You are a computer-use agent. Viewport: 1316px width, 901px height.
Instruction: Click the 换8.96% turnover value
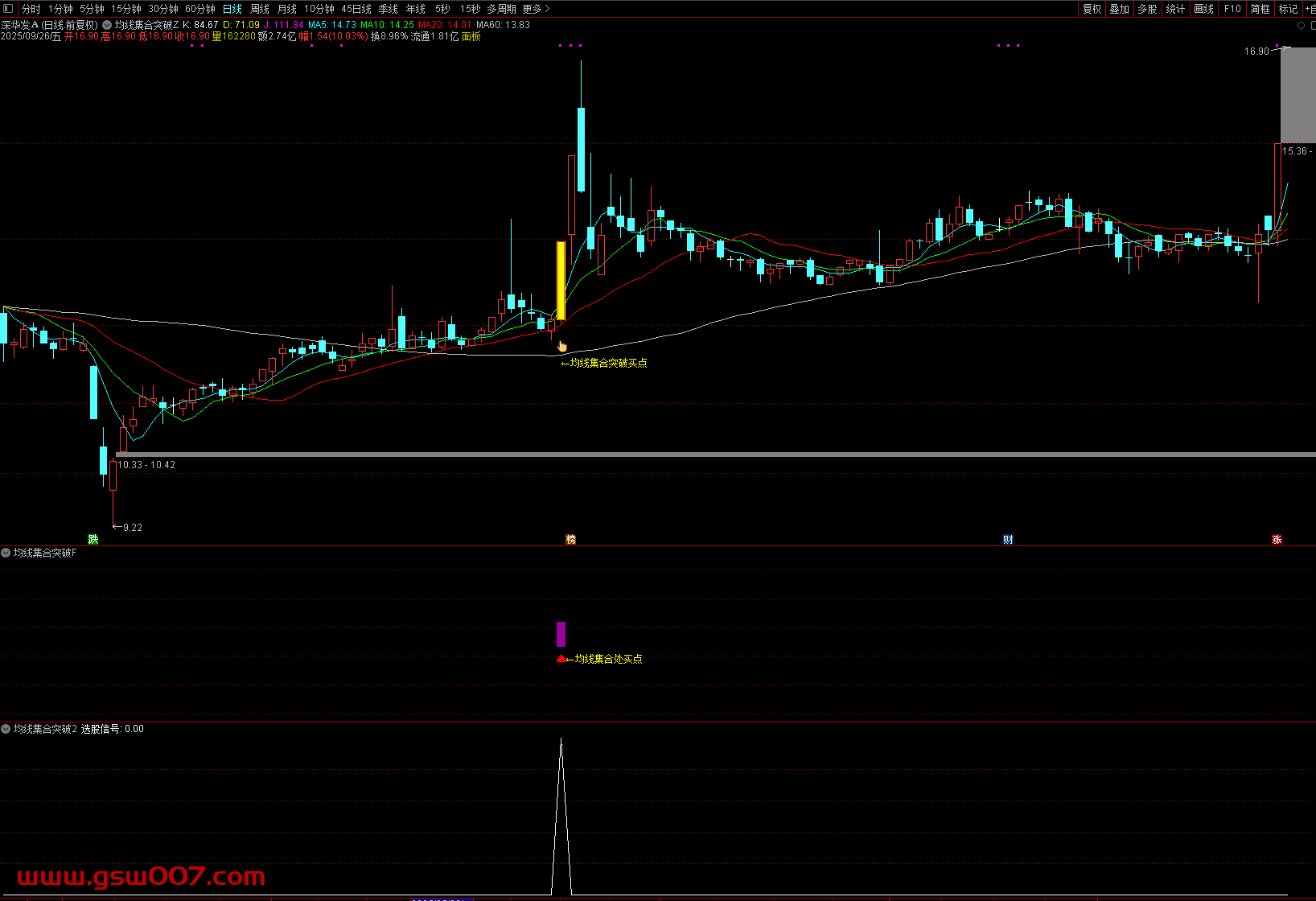pos(389,36)
